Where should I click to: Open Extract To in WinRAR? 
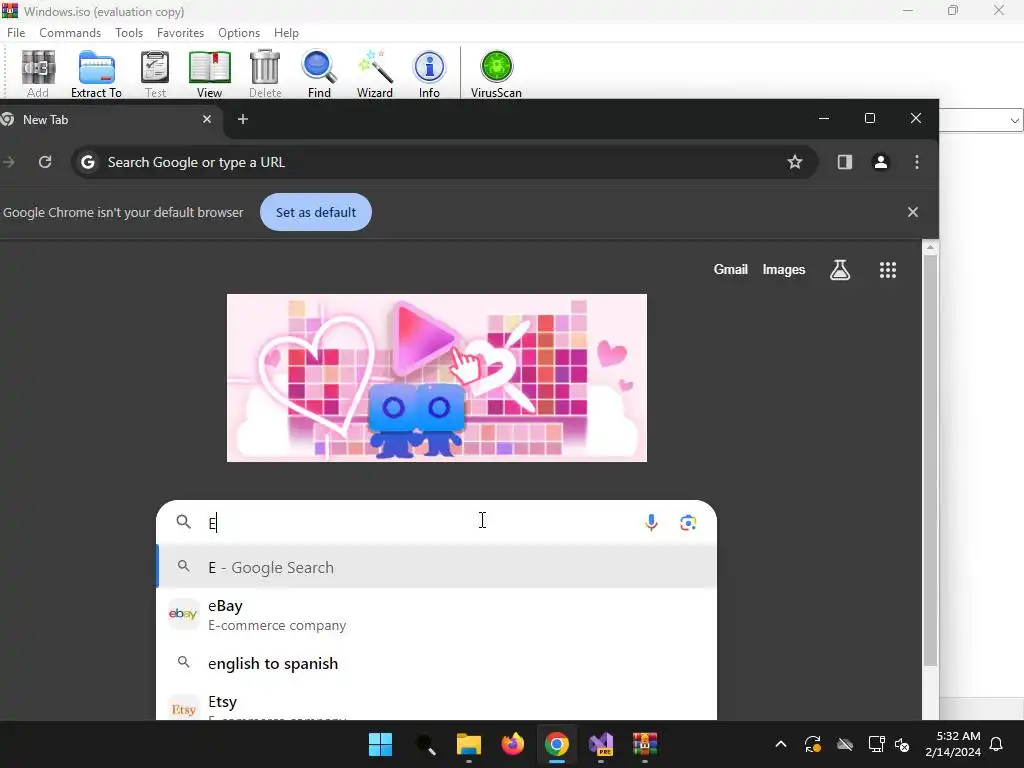tap(96, 74)
